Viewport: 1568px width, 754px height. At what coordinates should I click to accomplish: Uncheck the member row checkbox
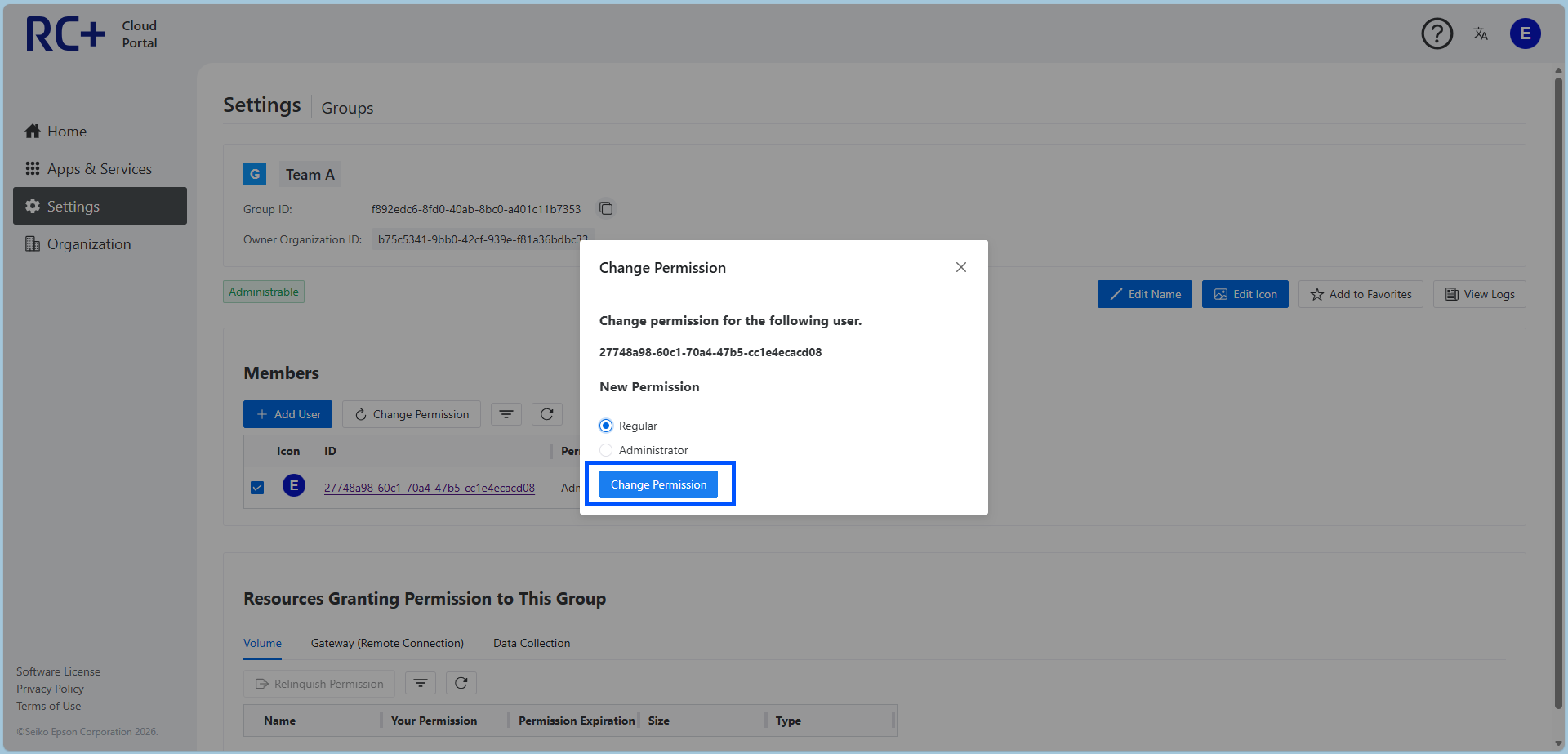257,488
